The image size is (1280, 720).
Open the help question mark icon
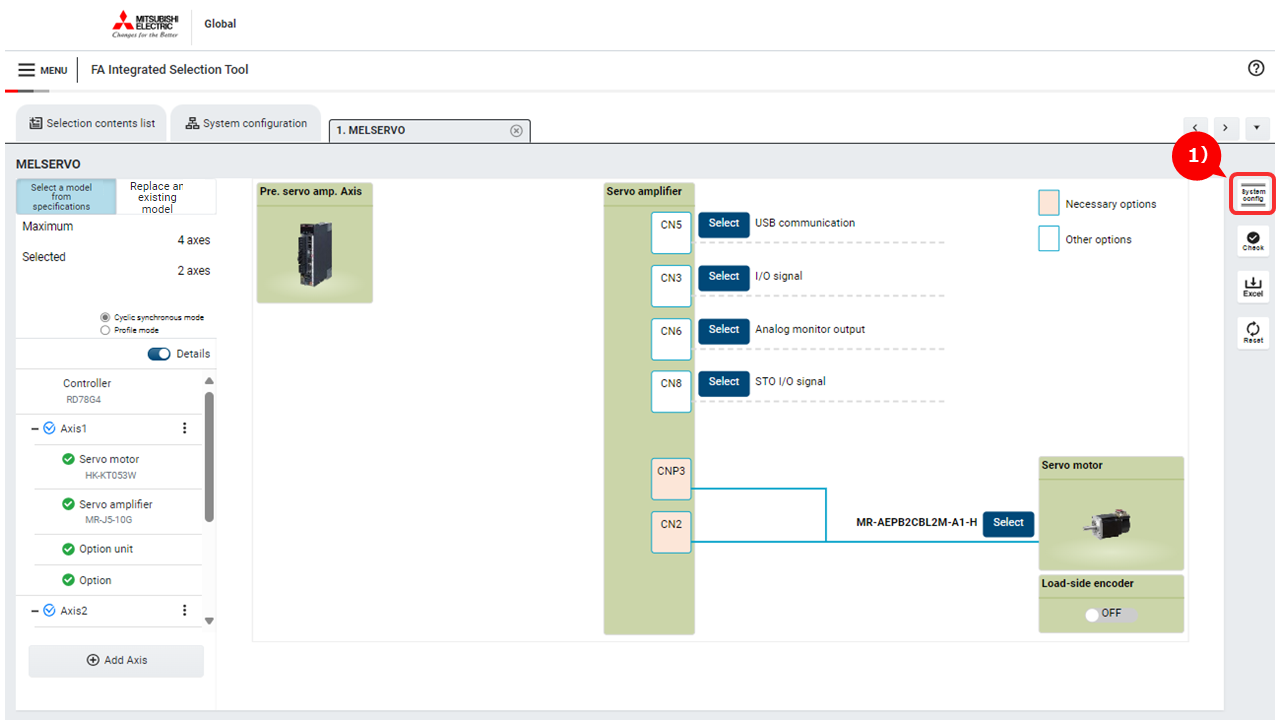pos(1257,68)
